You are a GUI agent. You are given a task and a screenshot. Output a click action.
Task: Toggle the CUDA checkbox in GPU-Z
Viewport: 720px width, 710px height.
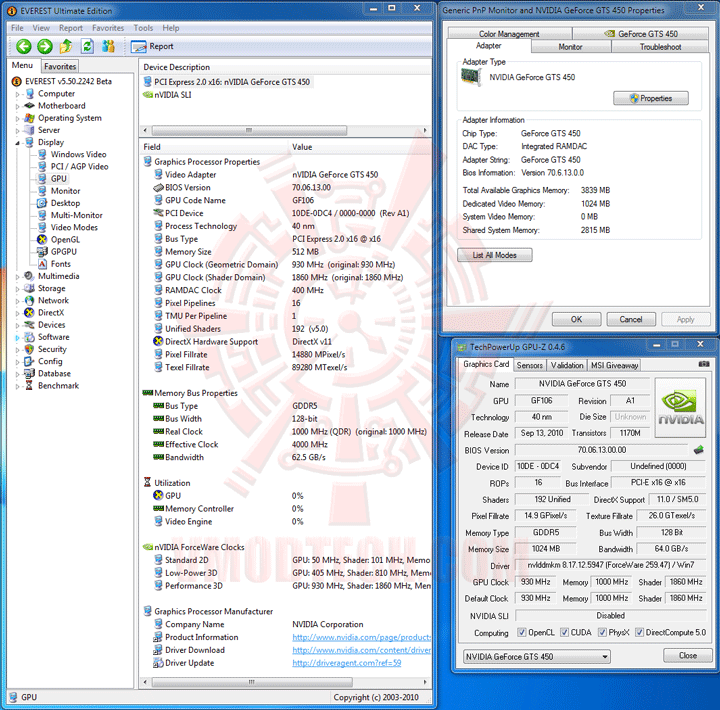pos(564,632)
